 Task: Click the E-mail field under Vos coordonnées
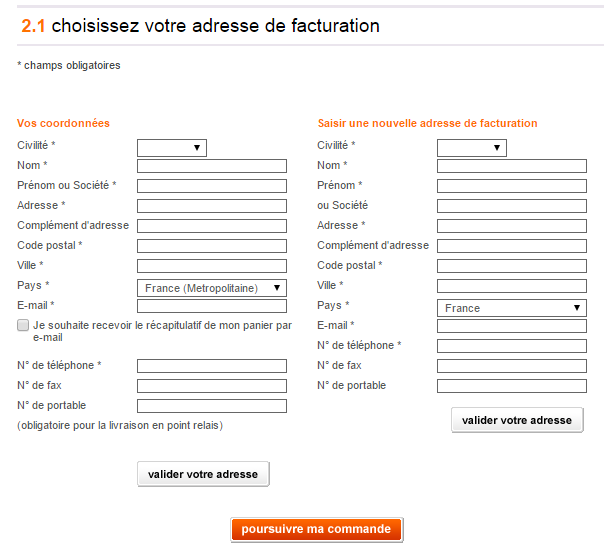pyautogui.click(x=212, y=306)
